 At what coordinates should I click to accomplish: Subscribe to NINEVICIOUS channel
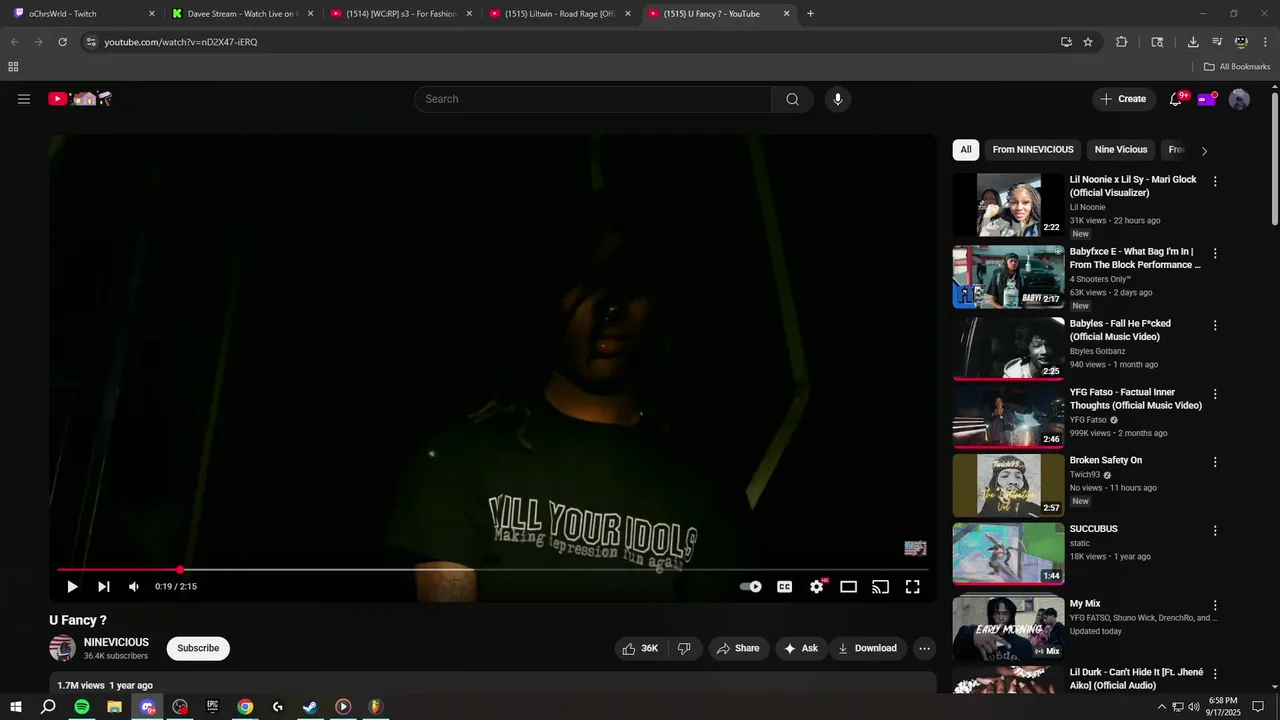(x=198, y=648)
